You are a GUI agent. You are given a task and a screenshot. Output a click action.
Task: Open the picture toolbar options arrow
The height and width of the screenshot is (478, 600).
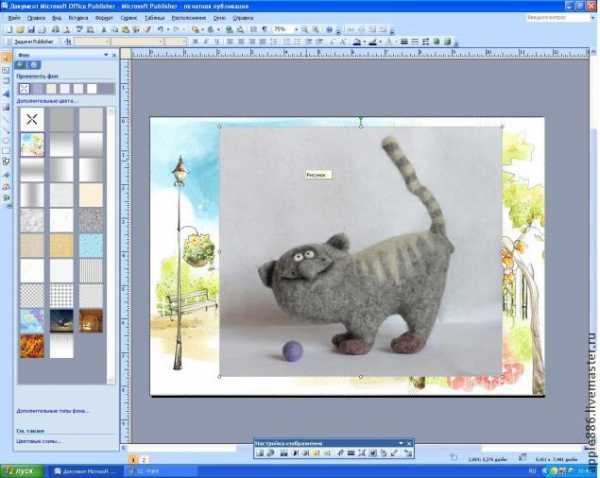coord(401,443)
